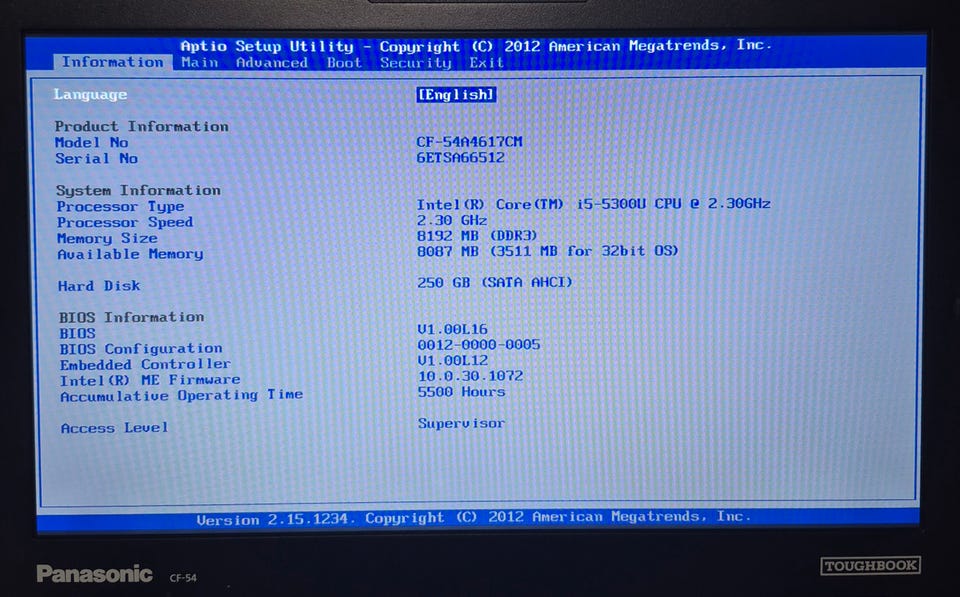Go to the Boot tab
Image resolution: width=960 pixels, height=597 pixels.
click(344, 62)
